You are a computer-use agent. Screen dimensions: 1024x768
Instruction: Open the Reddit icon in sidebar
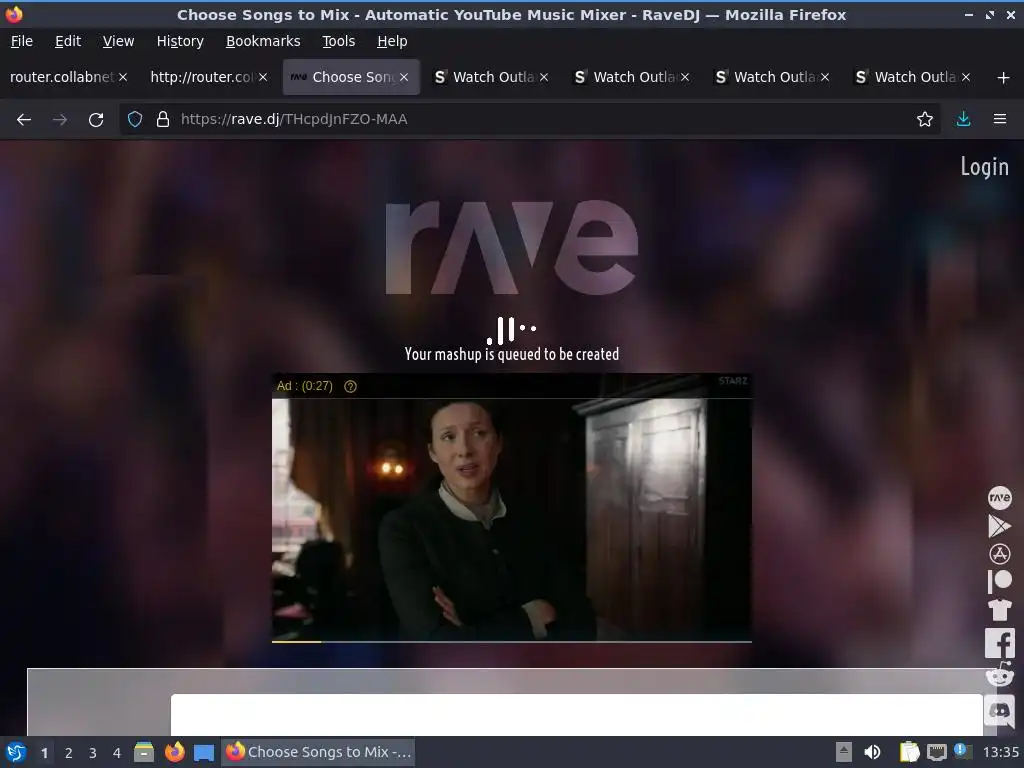[999, 674]
